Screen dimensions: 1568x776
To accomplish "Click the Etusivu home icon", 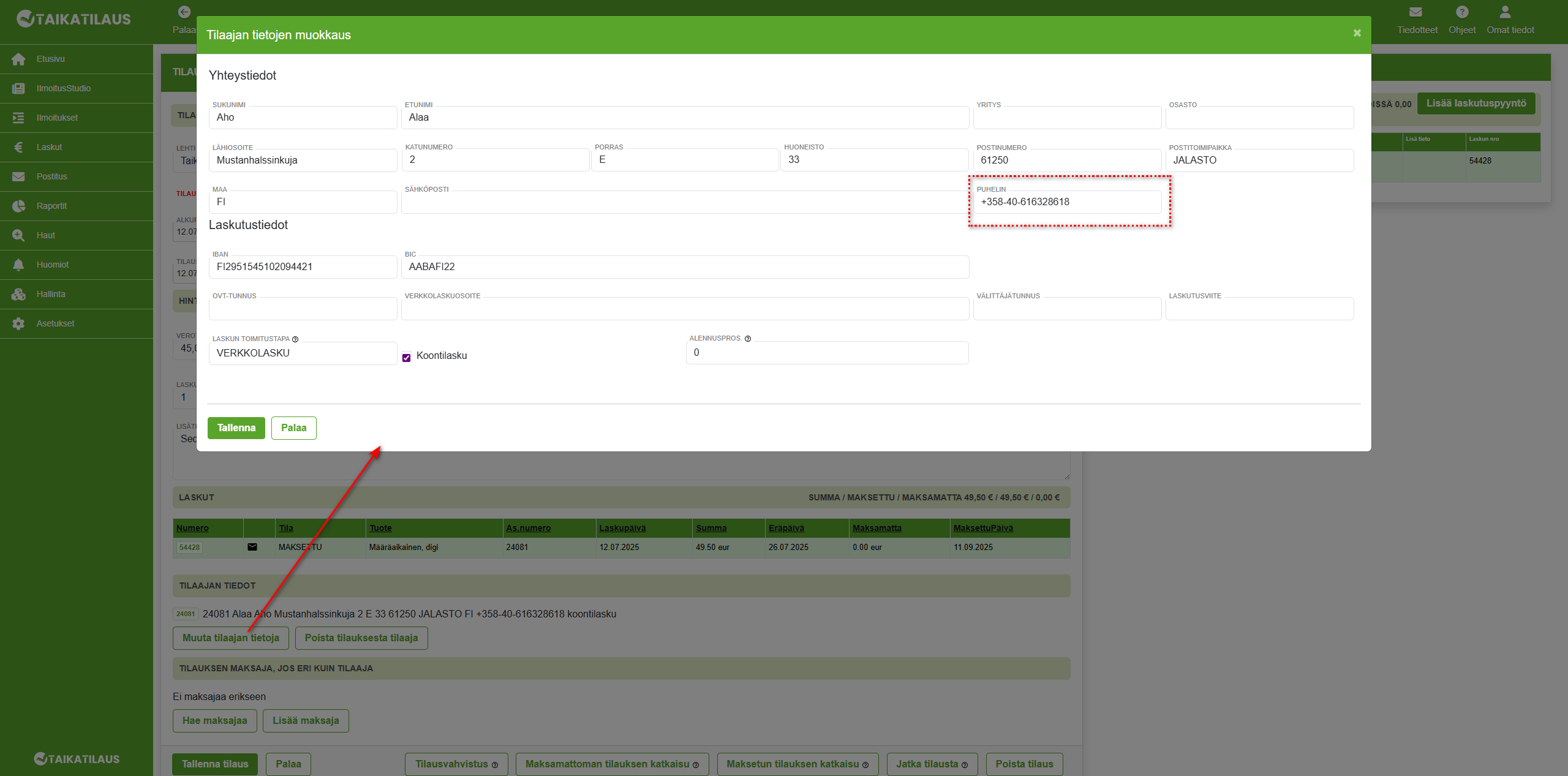I will pyautogui.click(x=18, y=59).
